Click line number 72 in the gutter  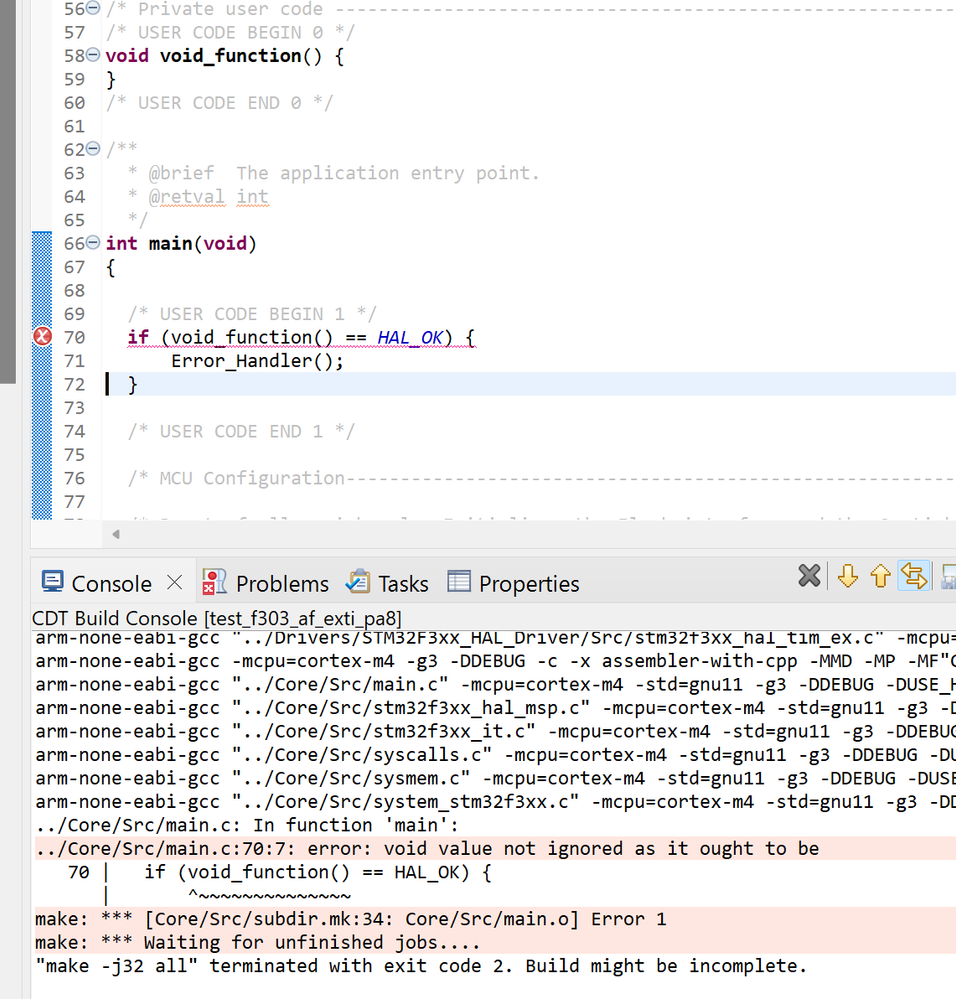click(75, 384)
